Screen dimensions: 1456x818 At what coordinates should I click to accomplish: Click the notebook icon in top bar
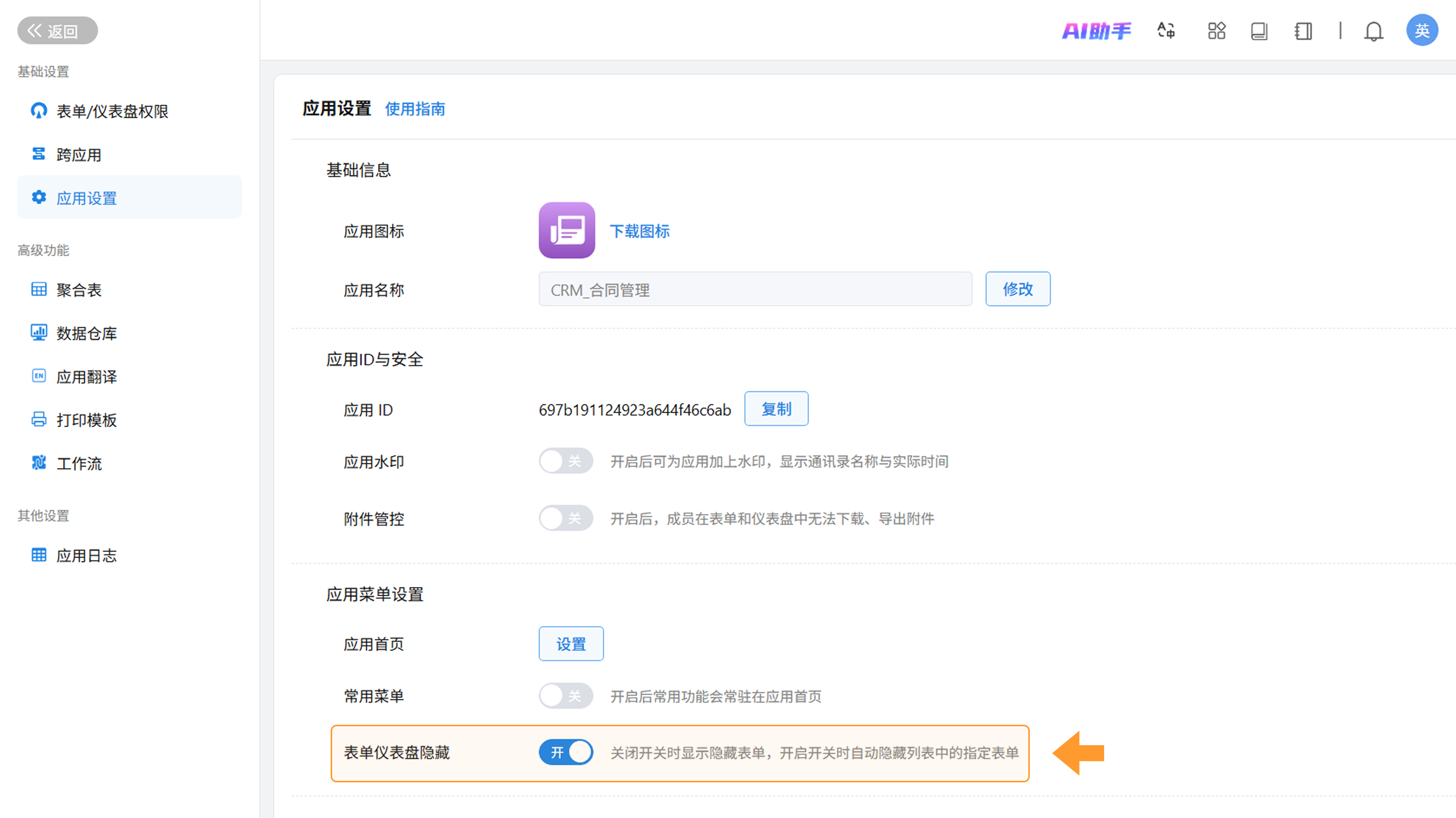click(x=1303, y=30)
